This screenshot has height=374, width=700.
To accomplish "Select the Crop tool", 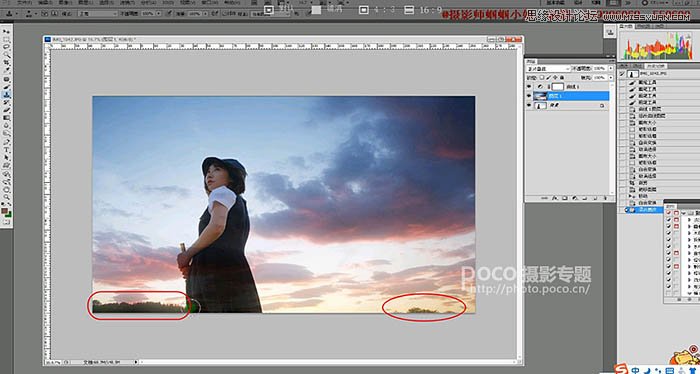I will pyautogui.click(x=8, y=62).
